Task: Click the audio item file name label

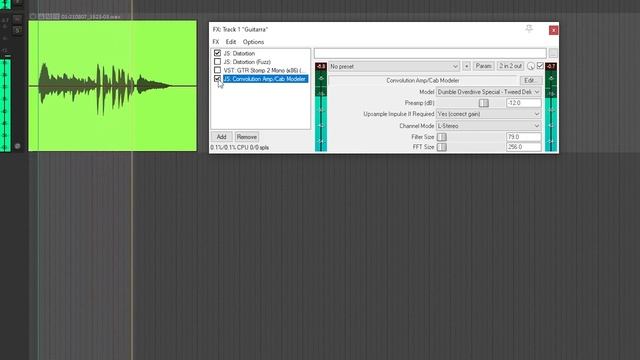Action: pos(91,17)
